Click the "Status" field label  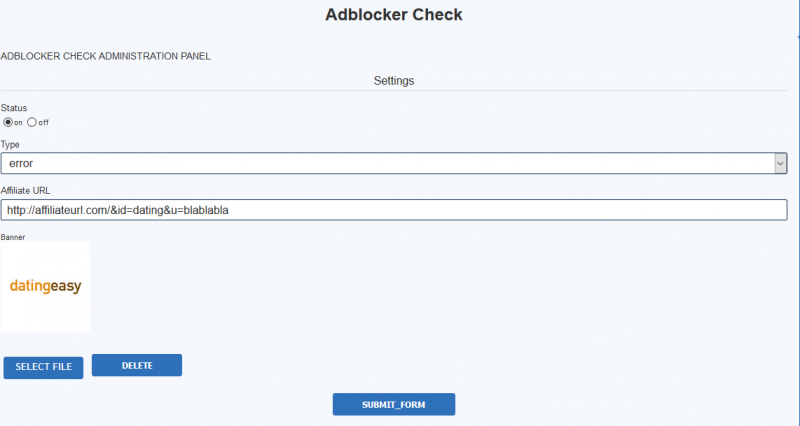[x=14, y=108]
